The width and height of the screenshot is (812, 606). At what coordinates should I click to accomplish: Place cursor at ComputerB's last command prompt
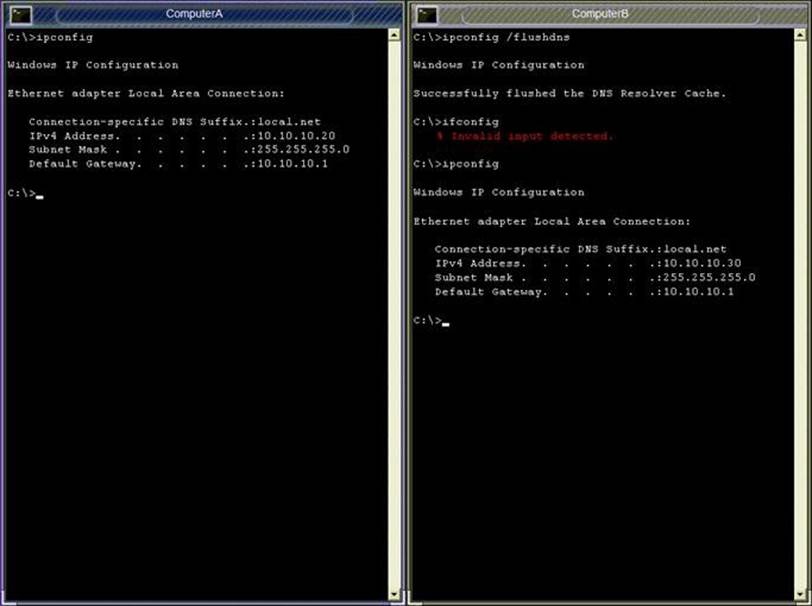445,321
